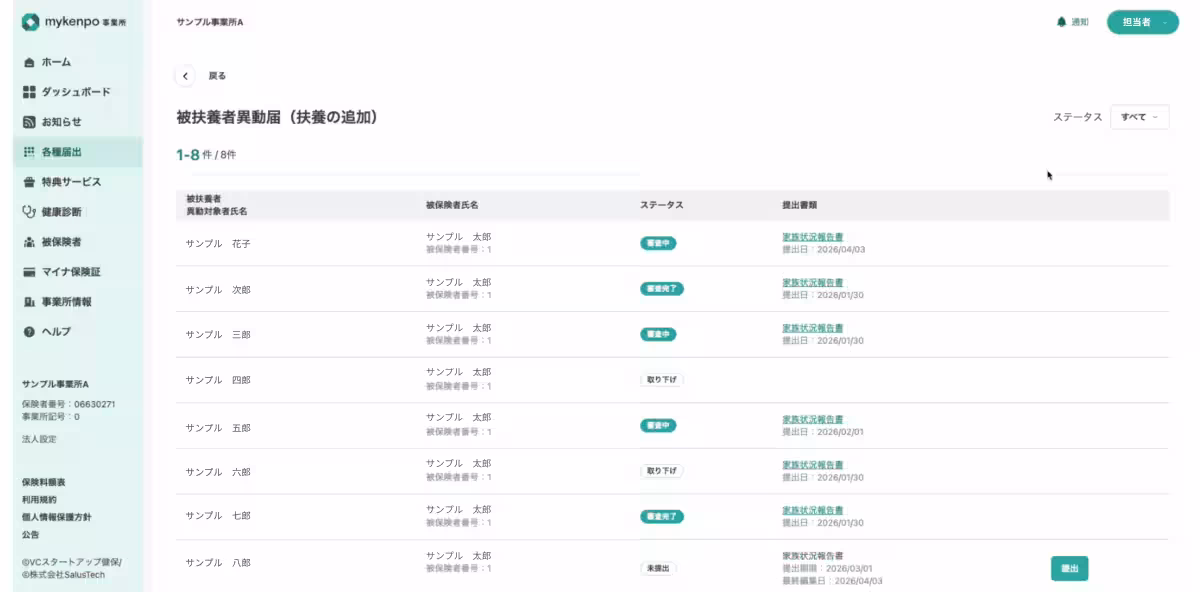Click the 提出 button for サンプル 八郎
The image size is (1200, 592).
pyautogui.click(x=1069, y=568)
